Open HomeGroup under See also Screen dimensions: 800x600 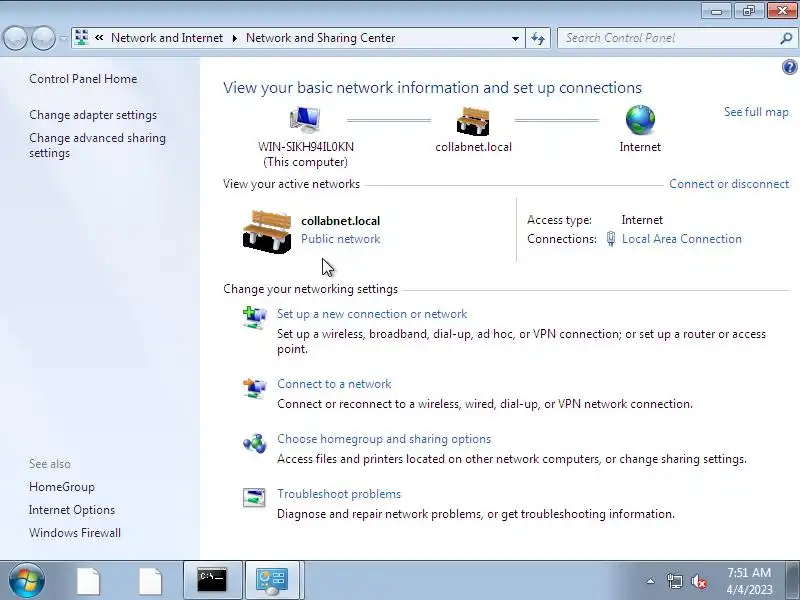coord(62,487)
